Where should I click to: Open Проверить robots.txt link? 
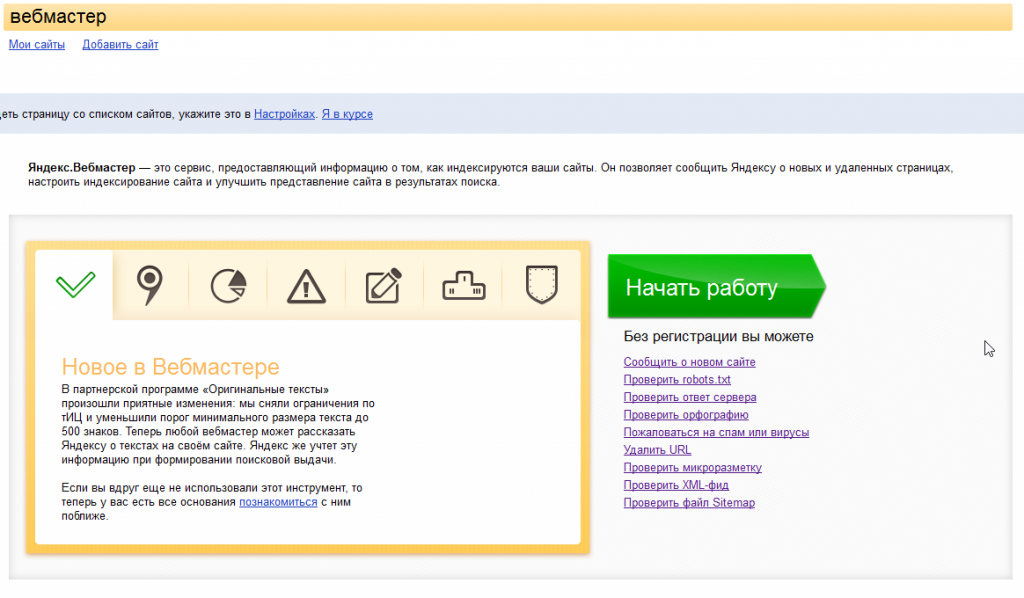coord(677,380)
